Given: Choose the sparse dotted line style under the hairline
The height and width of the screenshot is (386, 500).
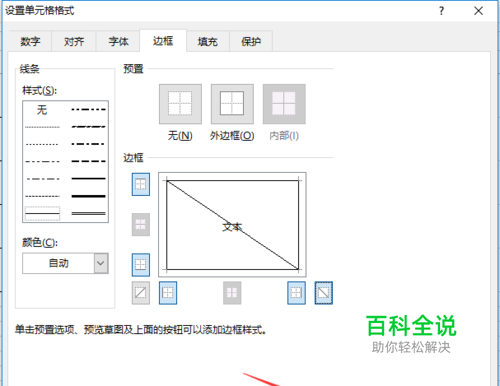Looking at the screenshot, I should [x=42, y=144].
